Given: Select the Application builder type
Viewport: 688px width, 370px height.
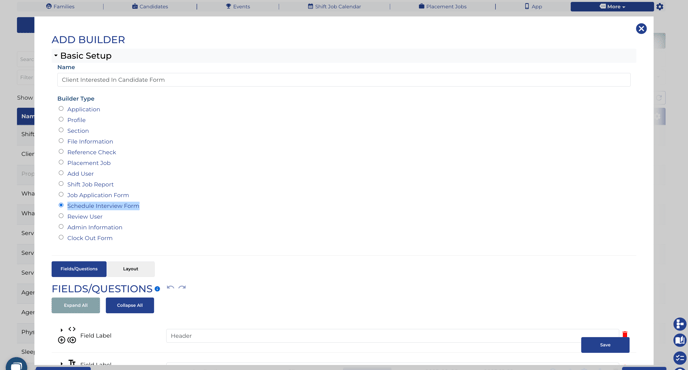Looking at the screenshot, I should 61,108.
